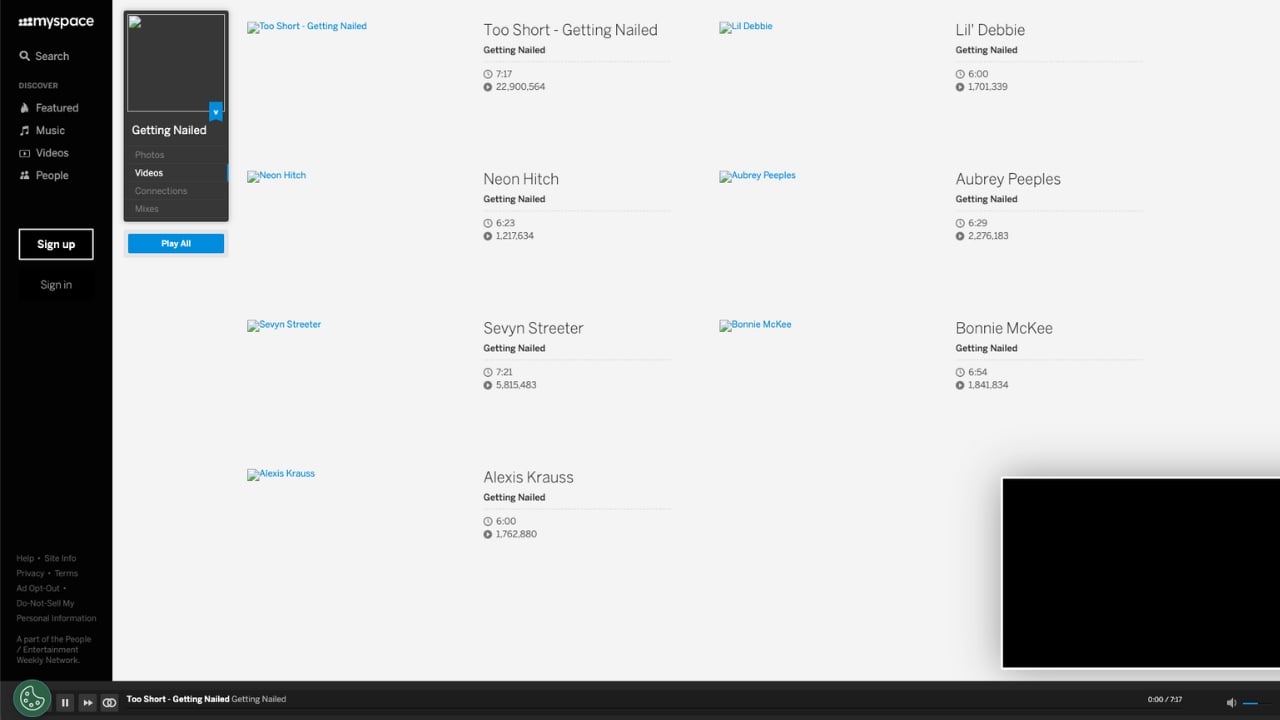Click the 0:00 / 7:17 playback time

point(1165,700)
